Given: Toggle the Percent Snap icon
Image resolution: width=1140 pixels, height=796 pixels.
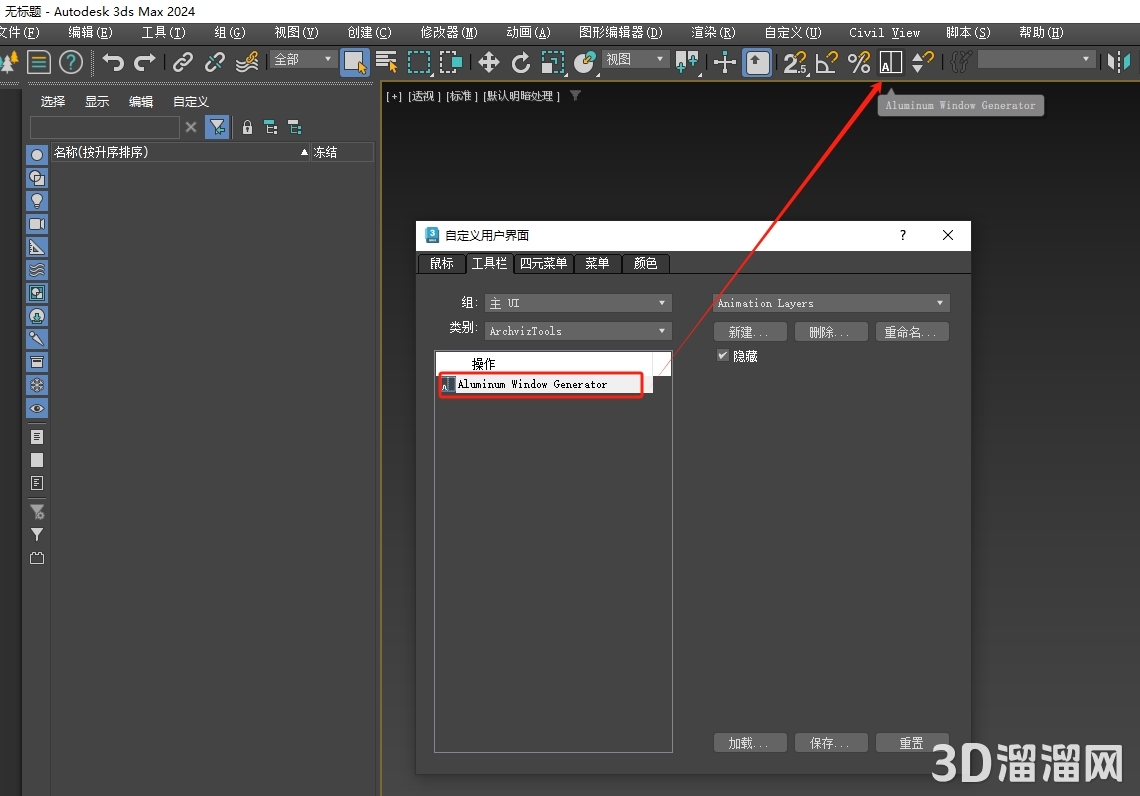Looking at the screenshot, I should pos(859,63).
